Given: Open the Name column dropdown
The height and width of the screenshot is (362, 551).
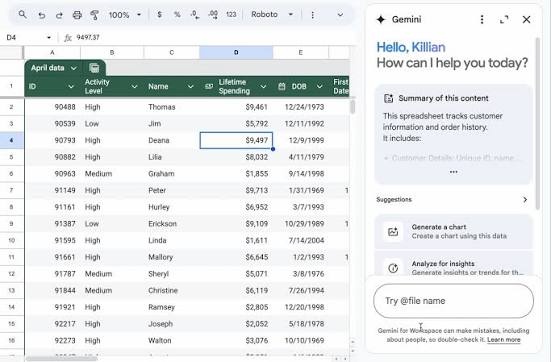Looking at the screenshot, I should tap(190, 86).
